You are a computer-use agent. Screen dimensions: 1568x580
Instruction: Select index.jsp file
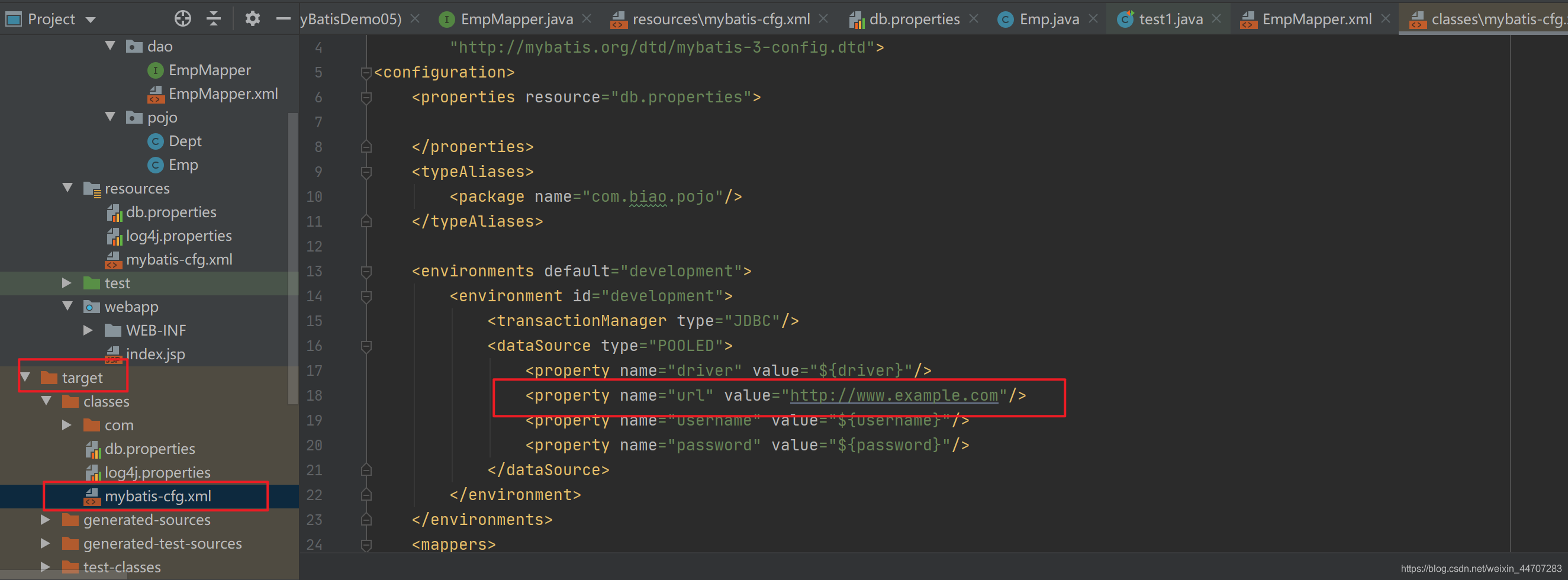point(146,353)
